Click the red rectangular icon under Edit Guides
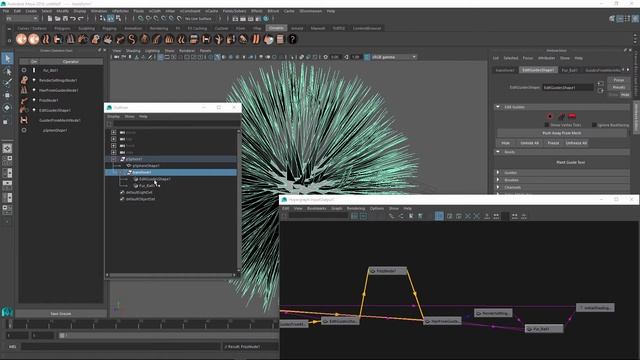 [x=572, y=116]
